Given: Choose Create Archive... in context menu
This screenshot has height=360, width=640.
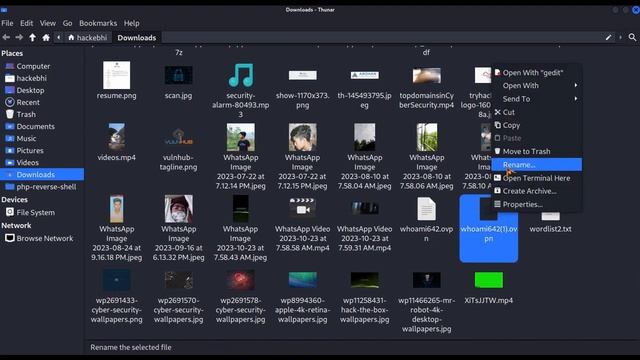Looking at the screenshot, I should click(536, 191).
